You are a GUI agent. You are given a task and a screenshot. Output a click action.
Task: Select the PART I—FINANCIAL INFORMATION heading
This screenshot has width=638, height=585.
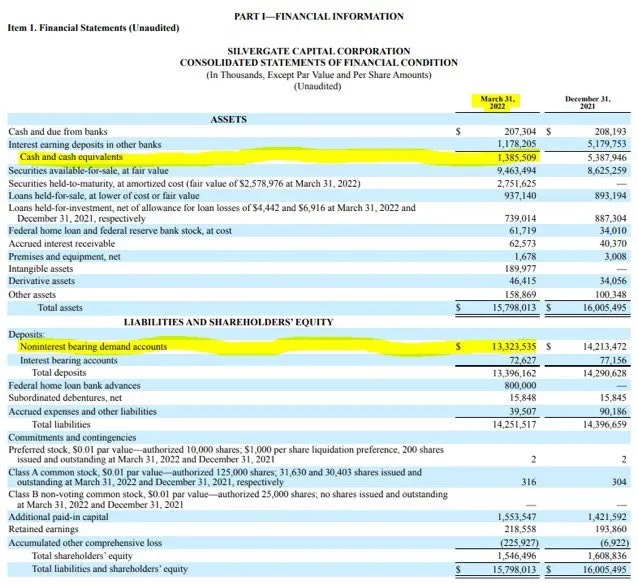[x=318, y=17]
